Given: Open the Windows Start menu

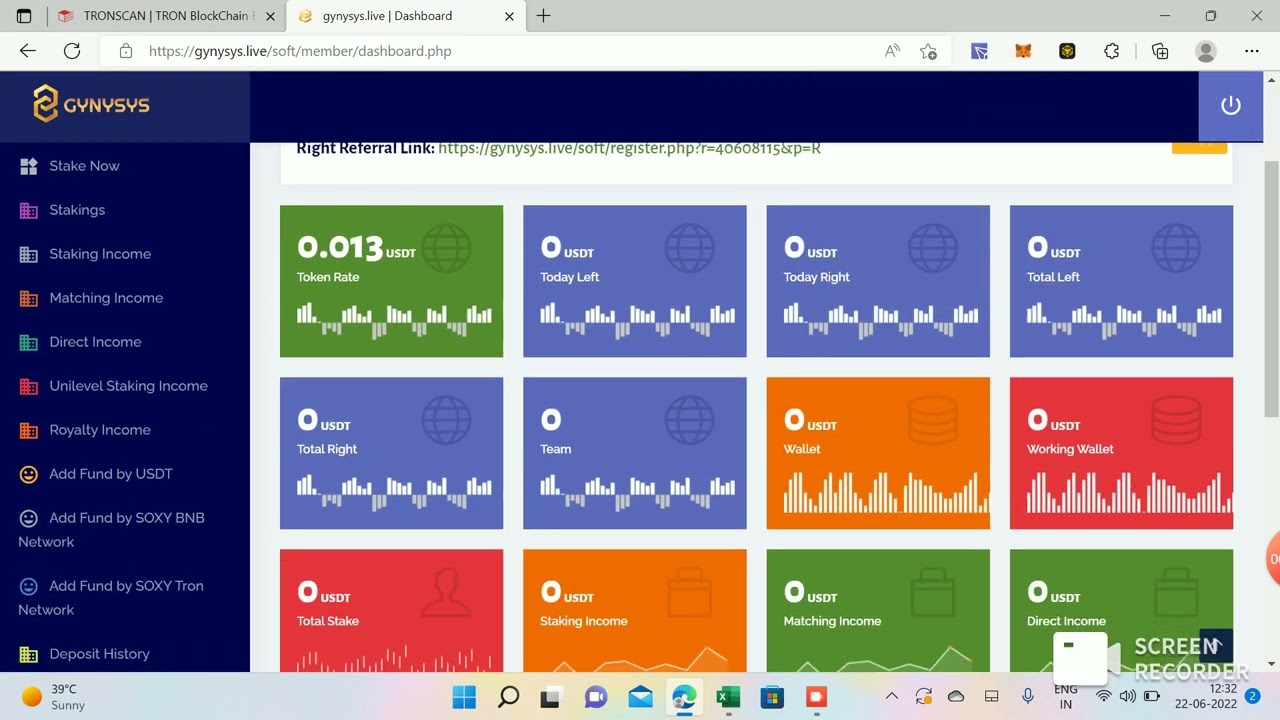Looking at the screenshot, I should click(x=464, y=697).
